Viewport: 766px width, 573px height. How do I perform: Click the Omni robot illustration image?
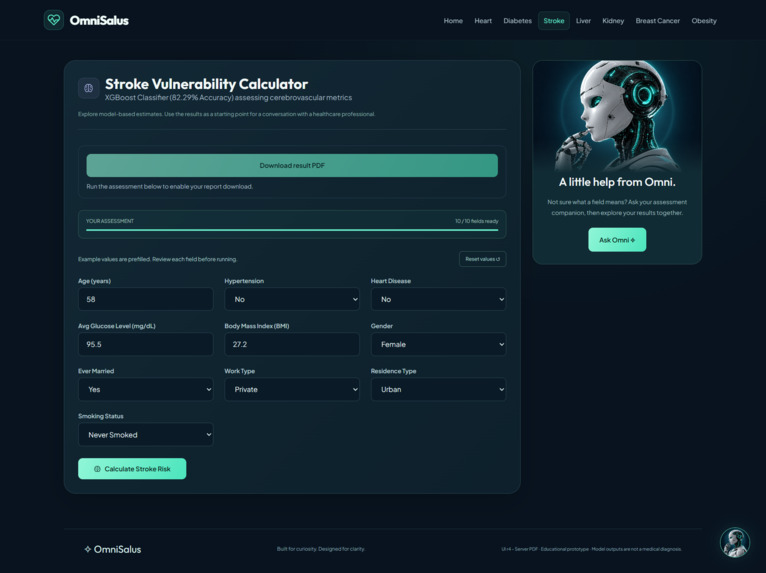pos(617,116)
